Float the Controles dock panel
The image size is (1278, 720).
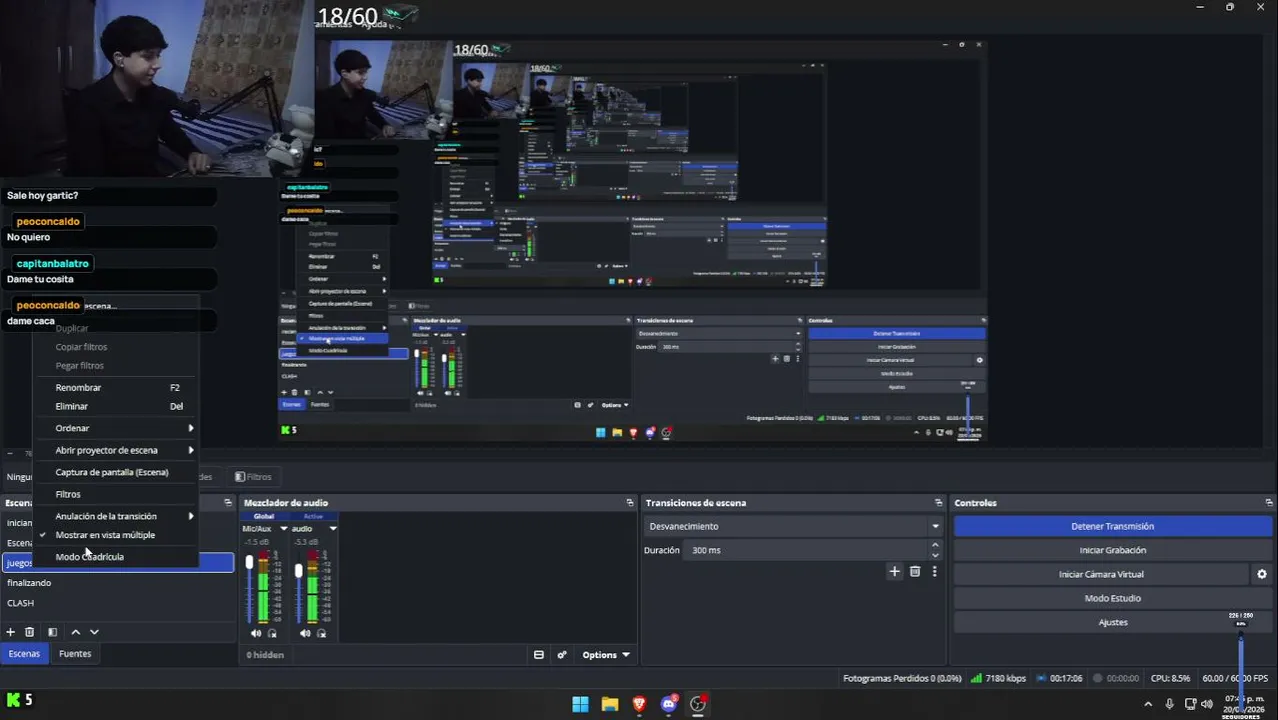click(x=1269, y=503)
